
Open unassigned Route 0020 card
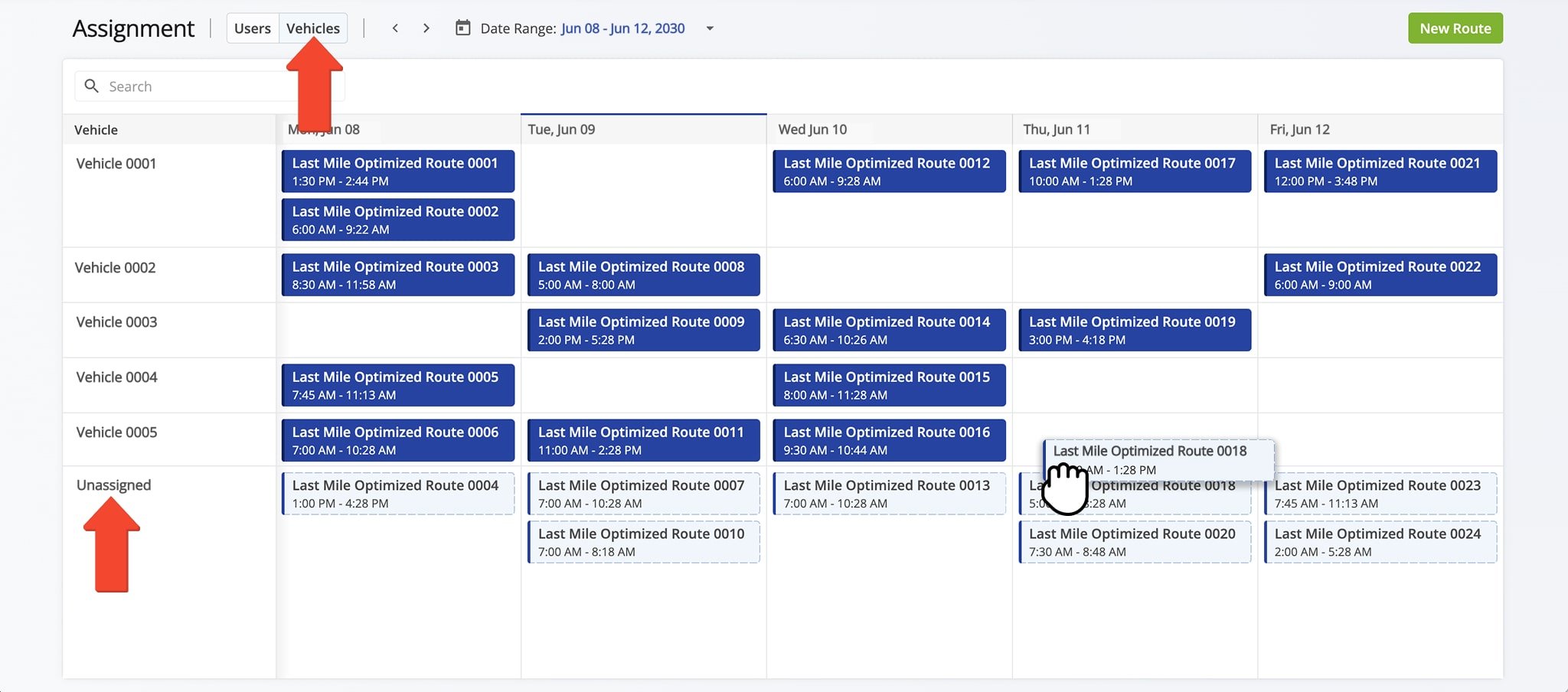1135,542
